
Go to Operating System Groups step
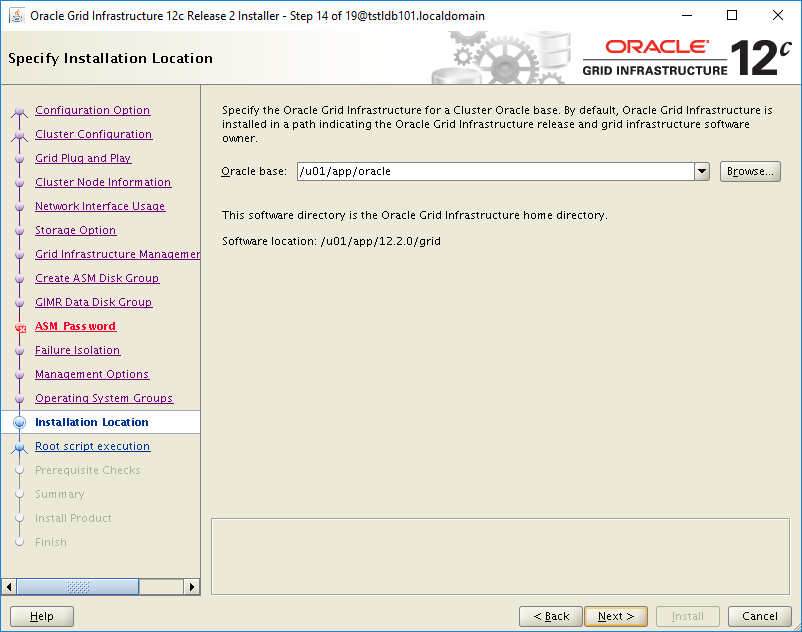(x=104, y=398)
